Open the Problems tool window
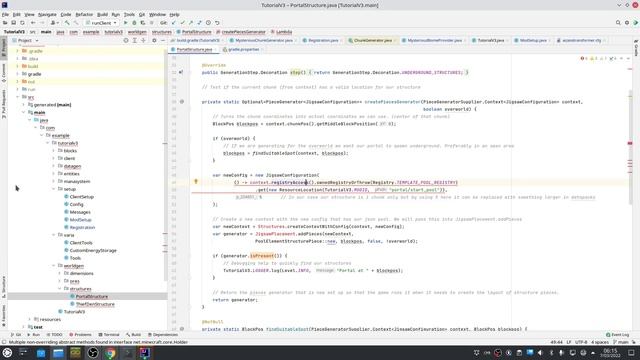Viewport: 640px width, 360px height. pos(80,335)
